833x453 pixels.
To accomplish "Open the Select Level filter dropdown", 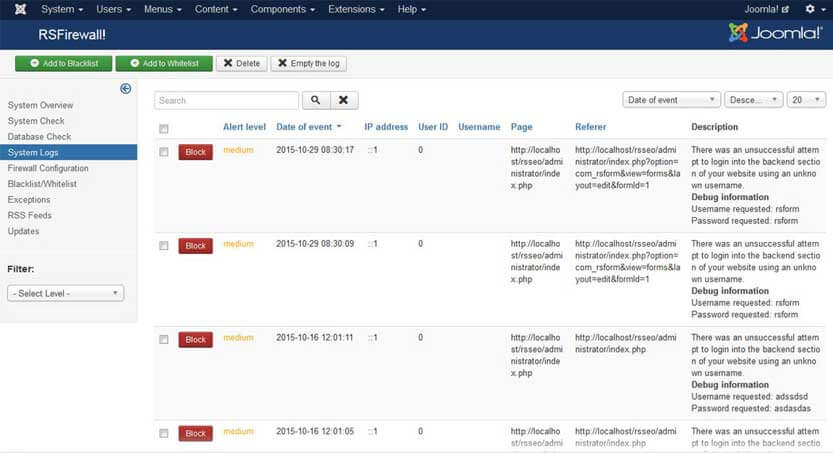I will pyautogui.click(x=65, y=293).
